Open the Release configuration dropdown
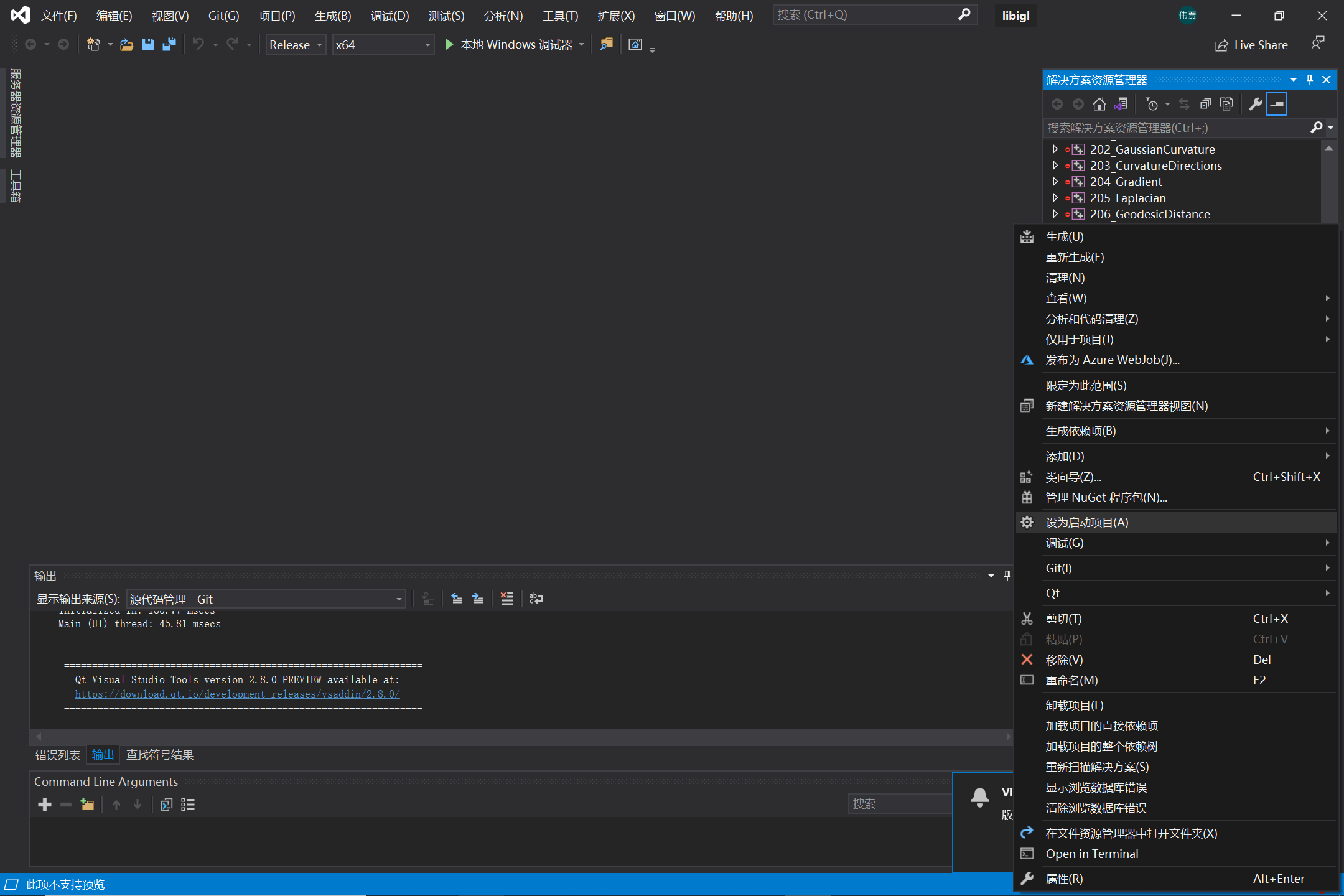Image resolution: width=1344 pixels, height=896 pixels. (296, 45)
